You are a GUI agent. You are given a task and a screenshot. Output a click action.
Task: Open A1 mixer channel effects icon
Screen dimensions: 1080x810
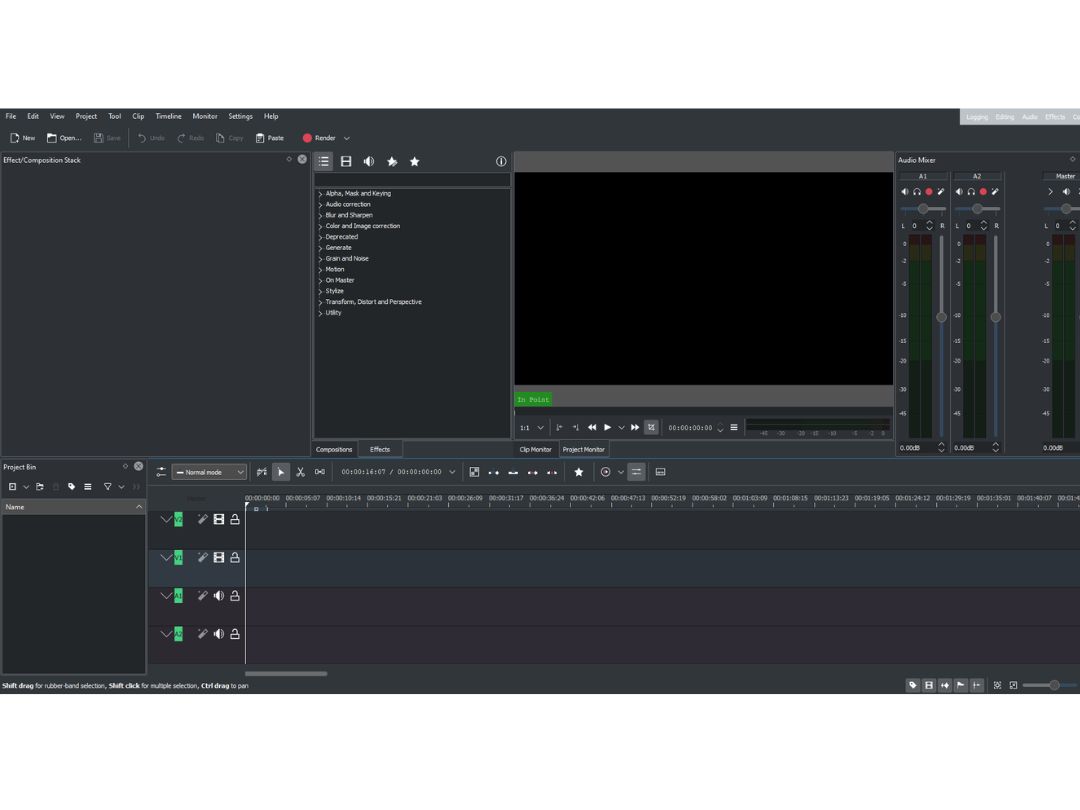pyautogui.click(x=940, y=191)
